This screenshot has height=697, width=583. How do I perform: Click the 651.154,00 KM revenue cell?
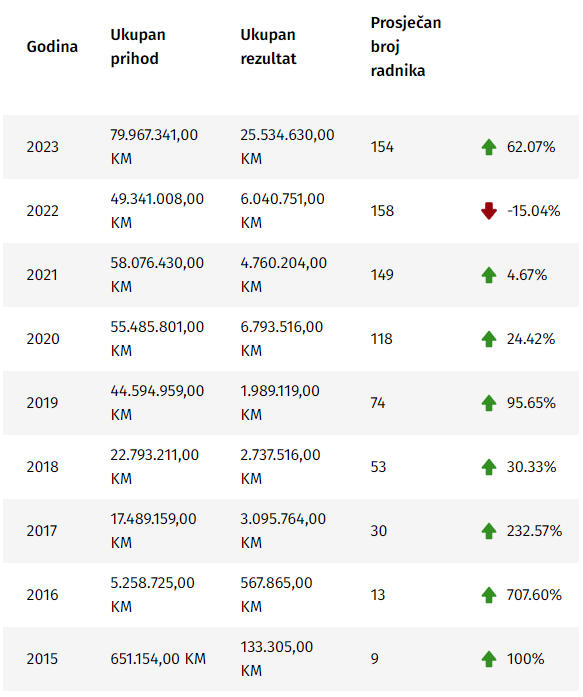pos(158,659)
